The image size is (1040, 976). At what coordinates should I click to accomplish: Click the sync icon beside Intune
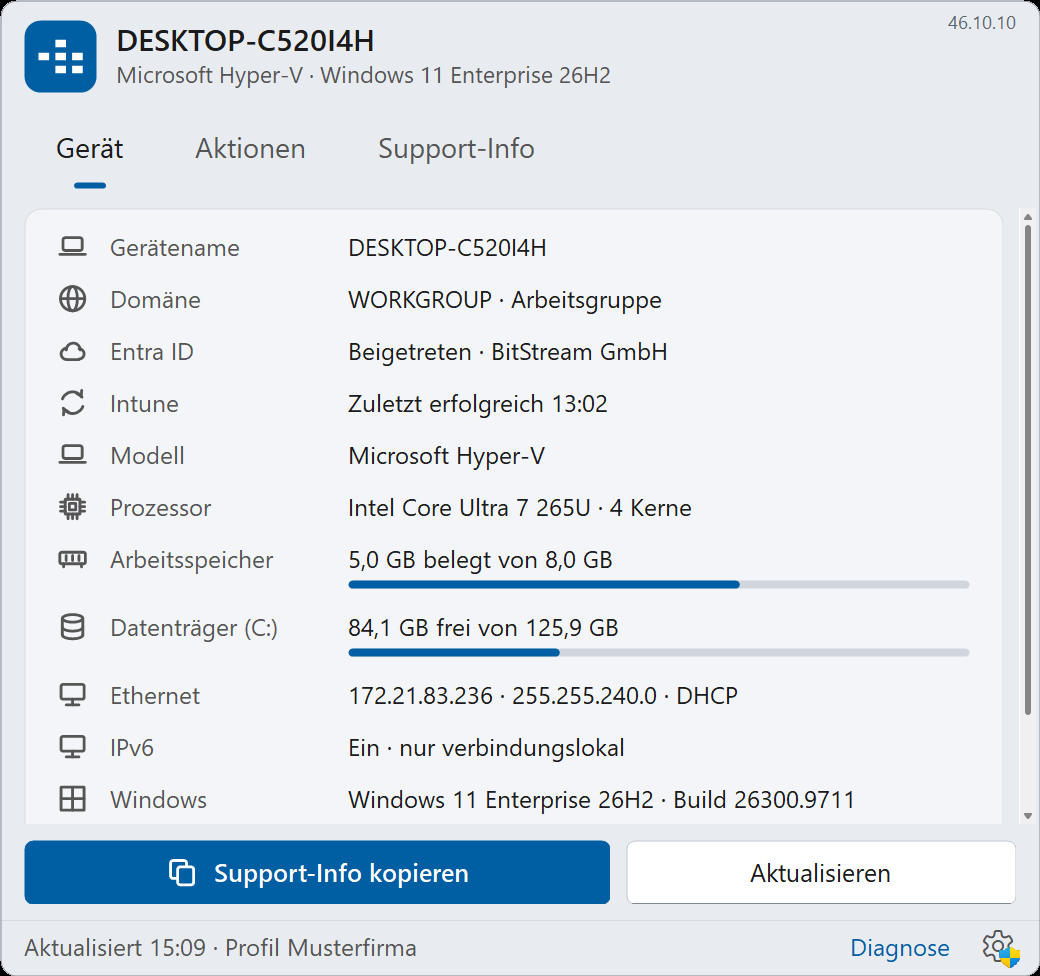click(72, 403)
